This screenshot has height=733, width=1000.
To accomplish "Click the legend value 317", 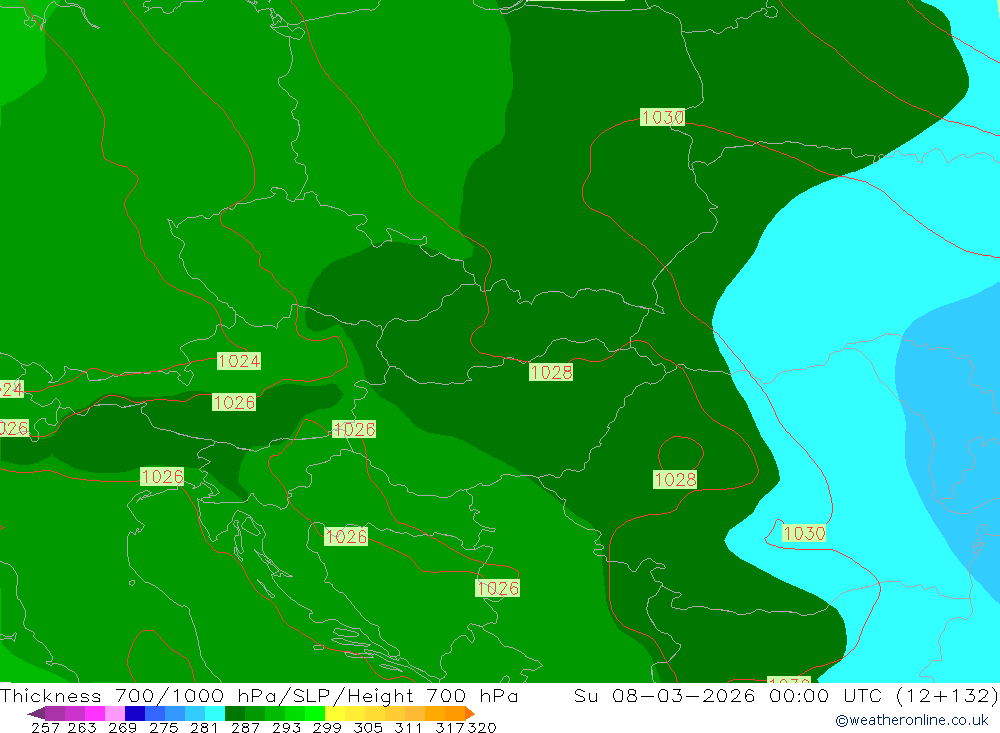I will pyautogui.click(x=450, y=728).
